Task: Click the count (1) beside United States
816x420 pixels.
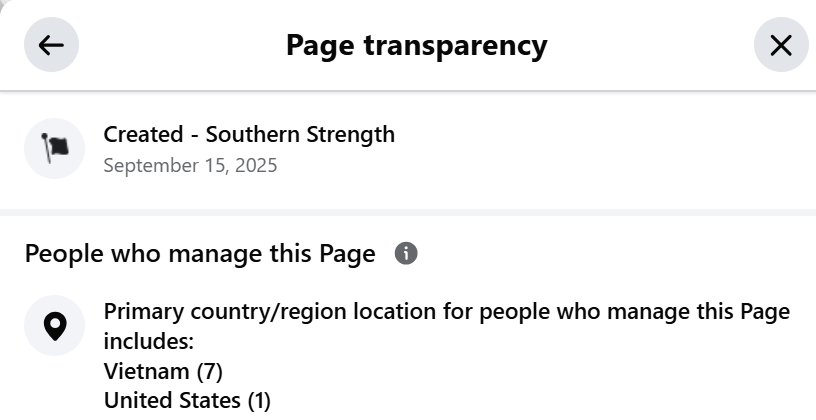Action: coord(258,402)
